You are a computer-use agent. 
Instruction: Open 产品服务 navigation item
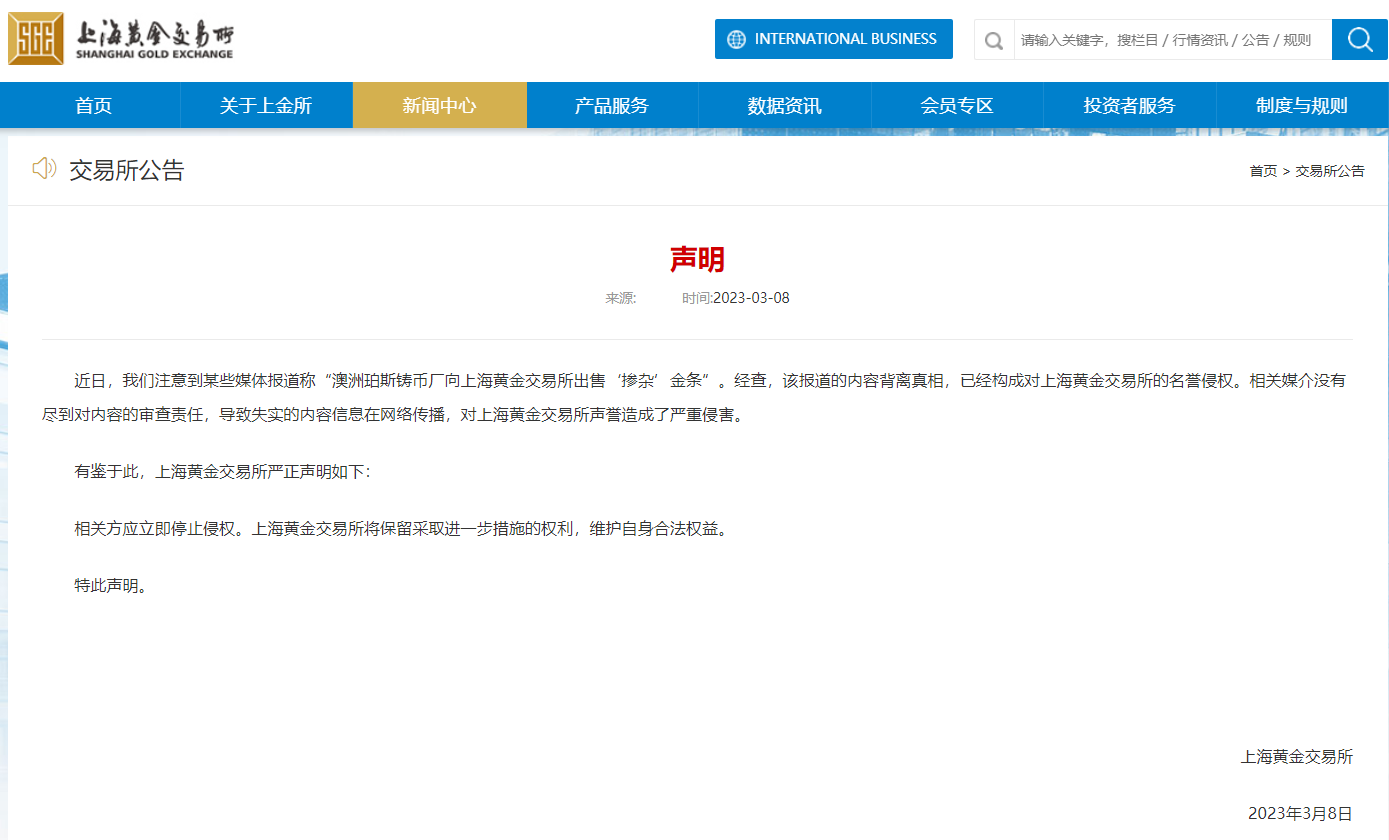(x=612, y=105)
